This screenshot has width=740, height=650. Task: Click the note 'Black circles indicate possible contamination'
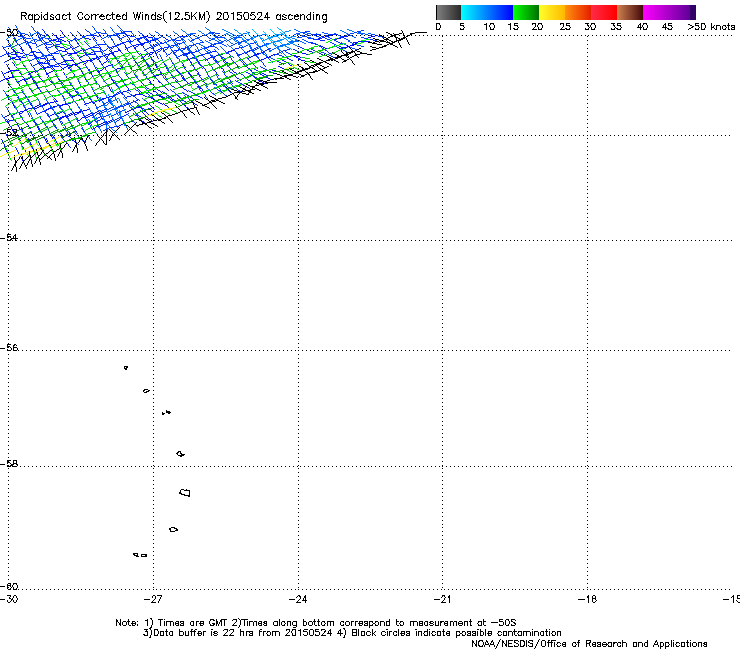[456, 633]
